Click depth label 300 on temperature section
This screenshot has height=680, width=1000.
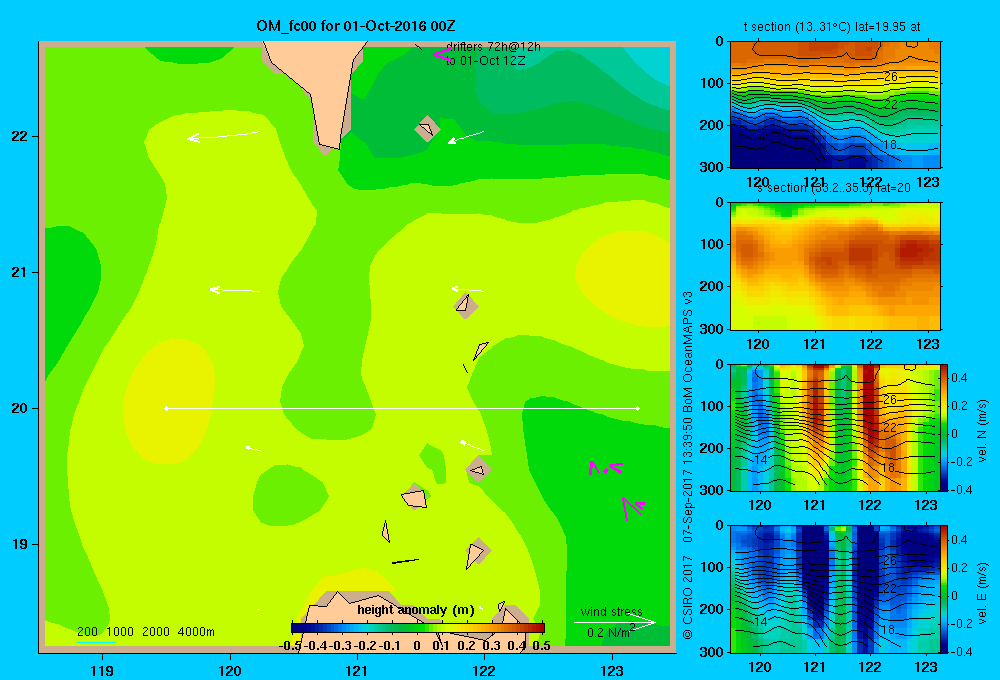coord(714,166)
